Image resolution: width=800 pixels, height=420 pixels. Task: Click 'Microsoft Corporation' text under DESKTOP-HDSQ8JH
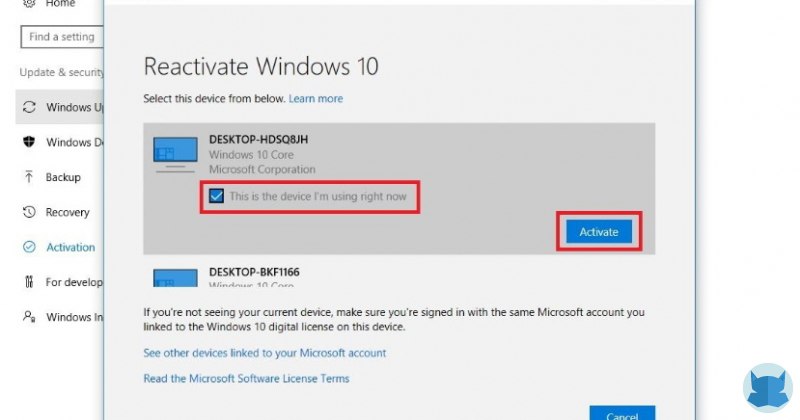click(x=262, y=169)
